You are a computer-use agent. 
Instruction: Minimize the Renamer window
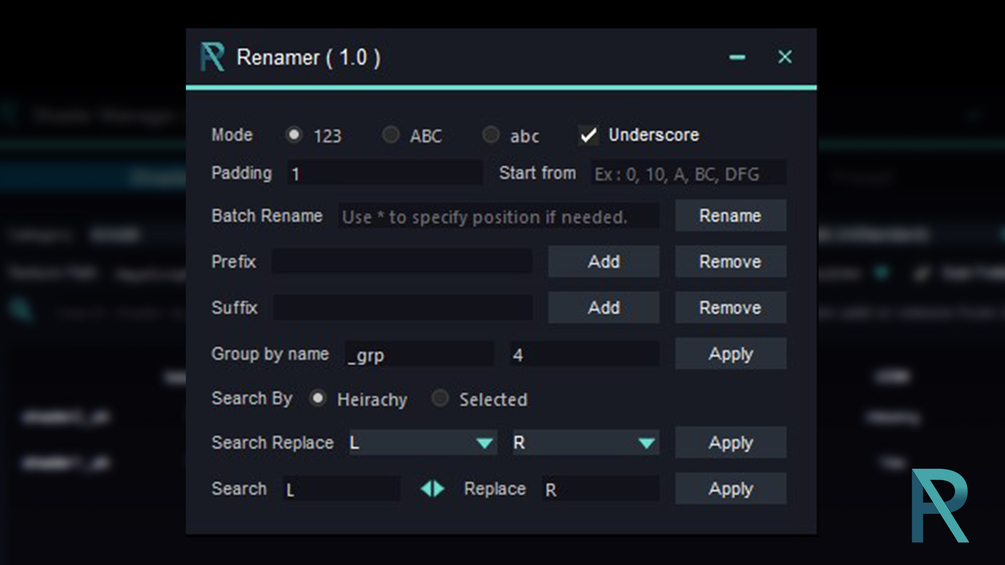pos(737,57)
